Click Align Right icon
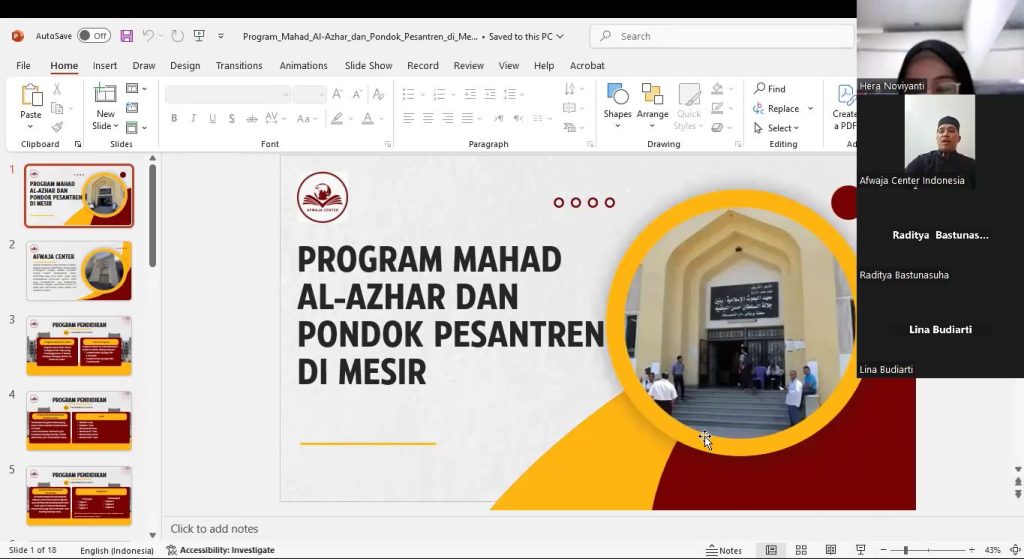Viewport: 1024px width, 559px height. pyautogui.click(x=448, y=118)
